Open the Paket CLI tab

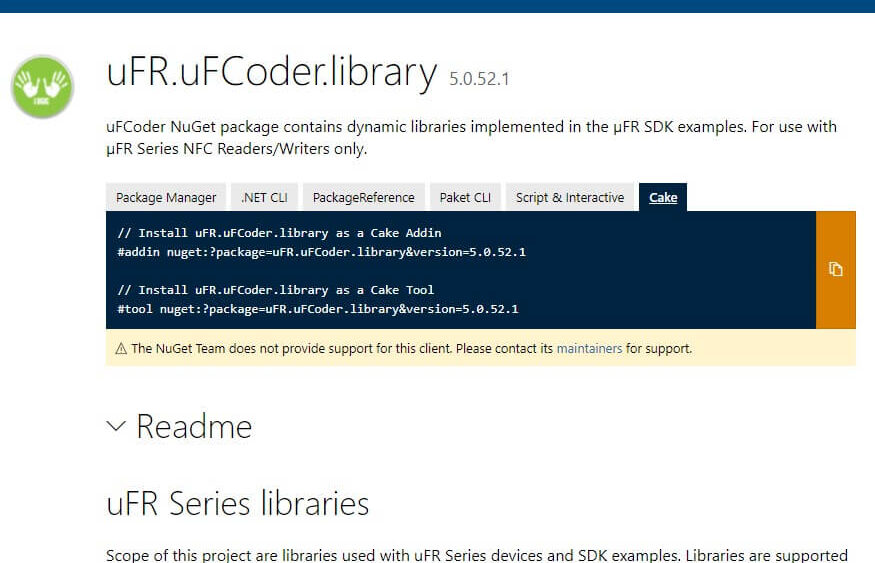(x=465, y=198)
